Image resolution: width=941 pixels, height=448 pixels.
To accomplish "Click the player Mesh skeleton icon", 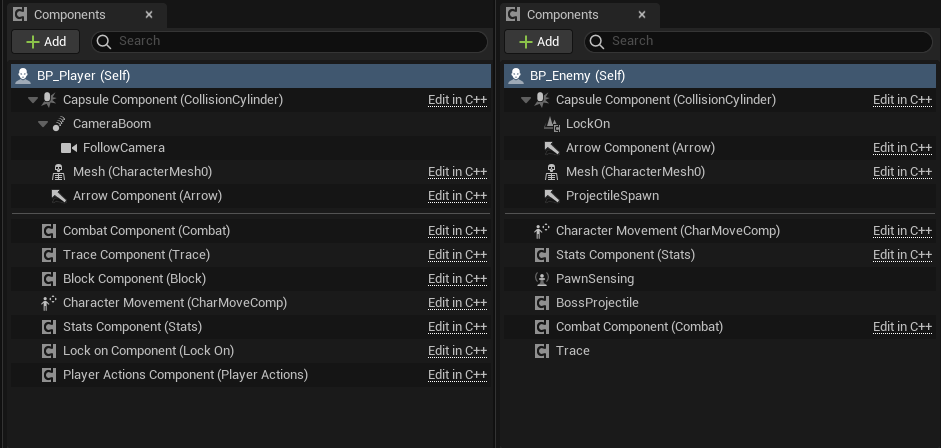I will point(59,172).
